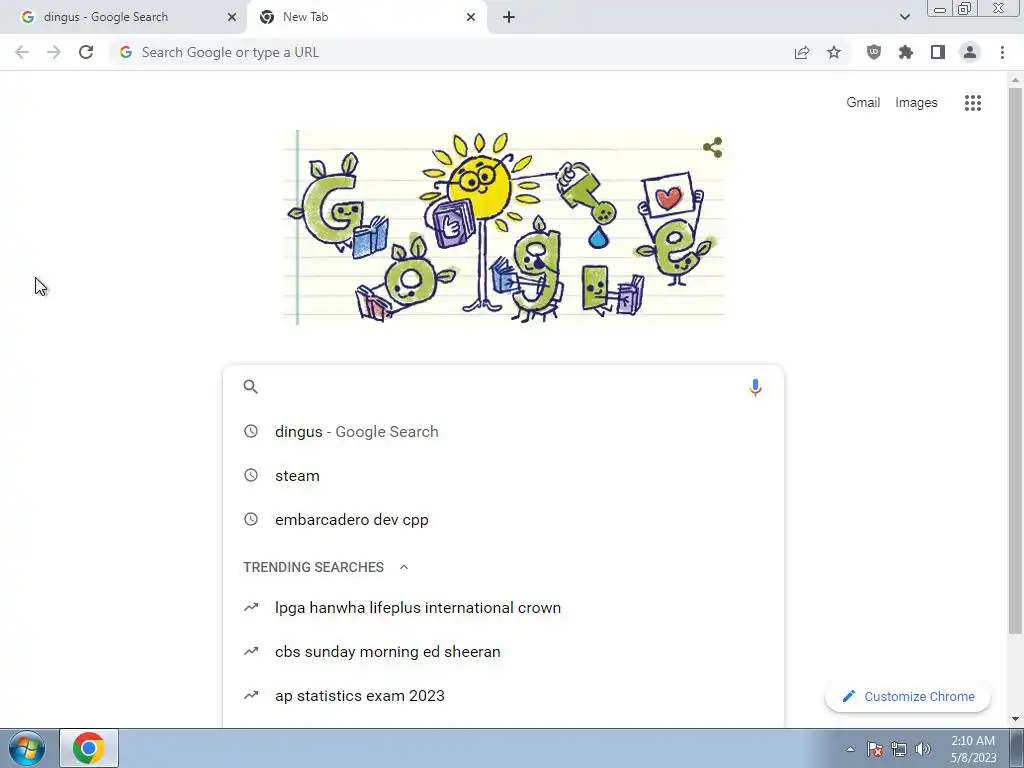Image resolution: width=1024 pixels, height=768 pixels.
Task: Open the volume speaker tray icon
Action: click(x=923, y=749)
